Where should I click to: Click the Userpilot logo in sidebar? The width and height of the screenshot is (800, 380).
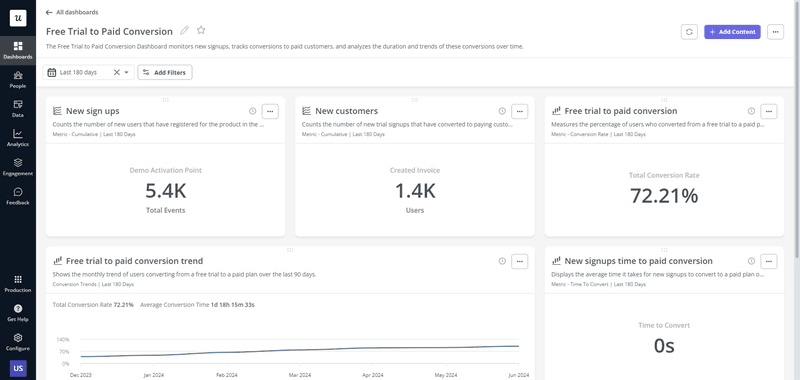click(x=18, y=18)
